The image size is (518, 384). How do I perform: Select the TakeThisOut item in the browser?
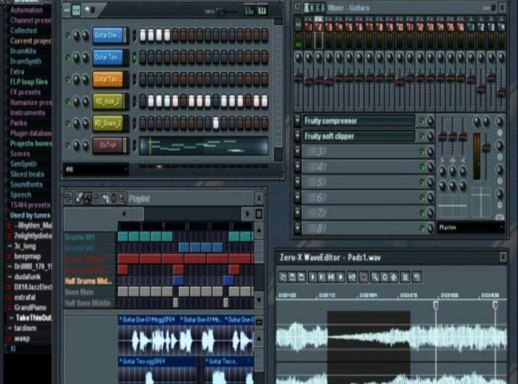[x=33, y=318]
